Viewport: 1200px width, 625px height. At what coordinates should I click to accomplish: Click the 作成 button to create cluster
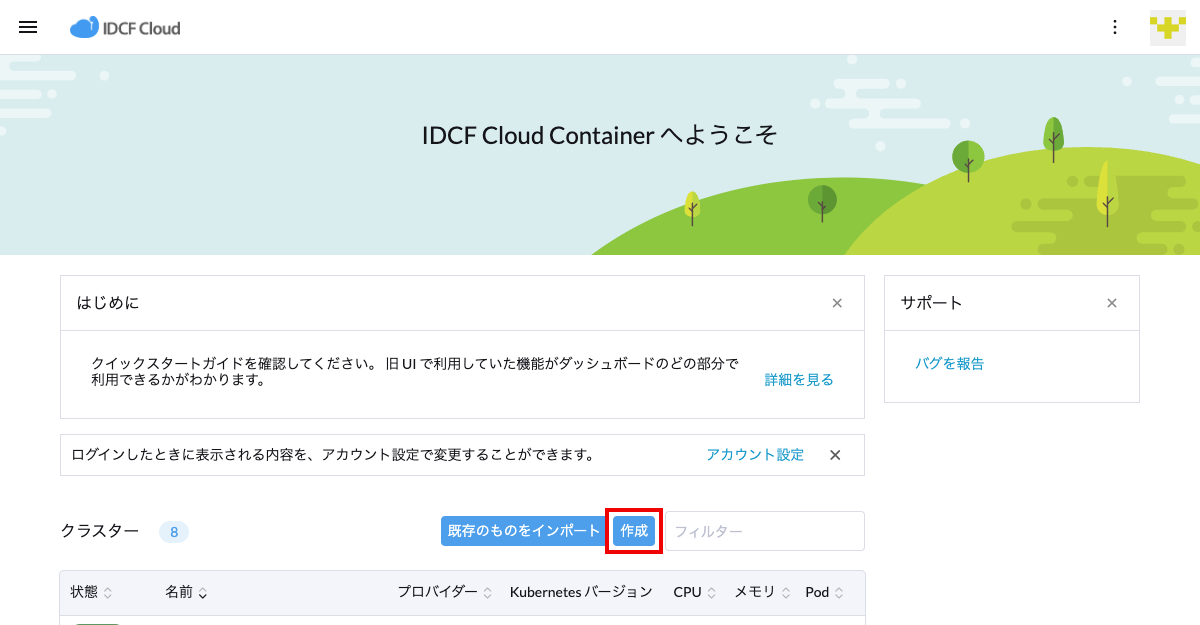coord(634,531)
